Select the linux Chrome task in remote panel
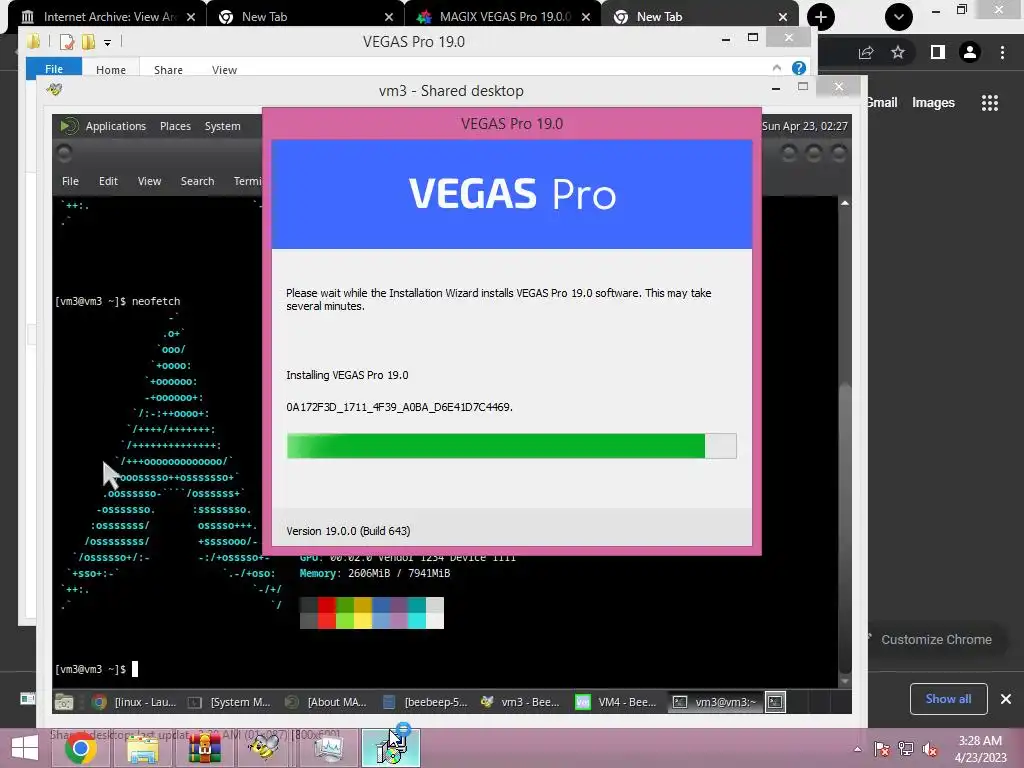 click(x=135, y=702)
